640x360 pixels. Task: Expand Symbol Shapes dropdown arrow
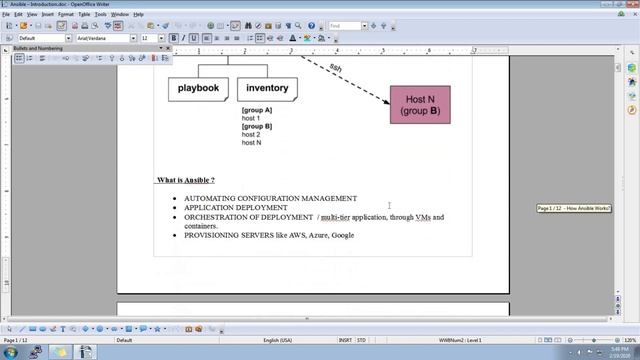107,329
